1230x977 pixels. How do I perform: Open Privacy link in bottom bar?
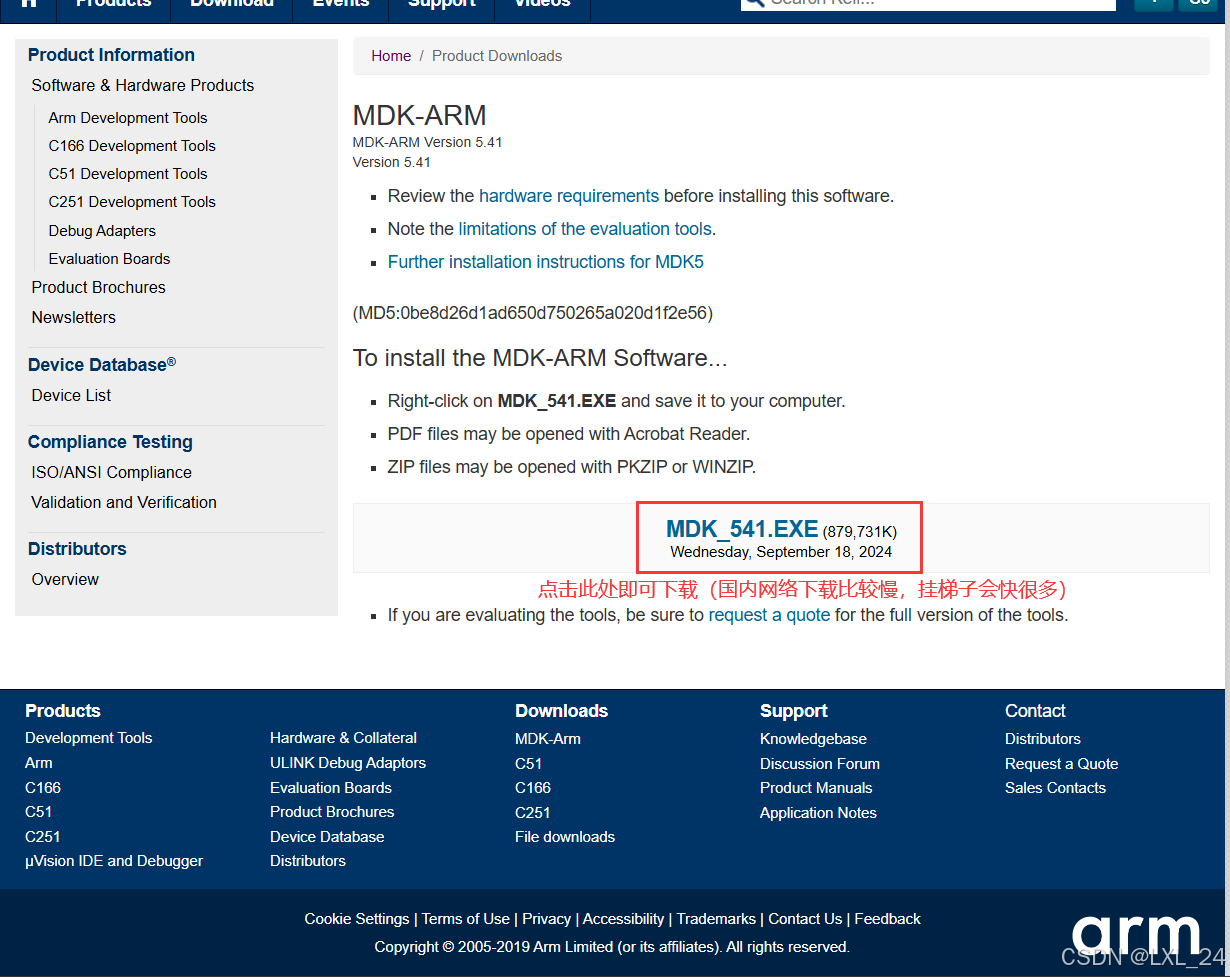(x=546, y=919)
